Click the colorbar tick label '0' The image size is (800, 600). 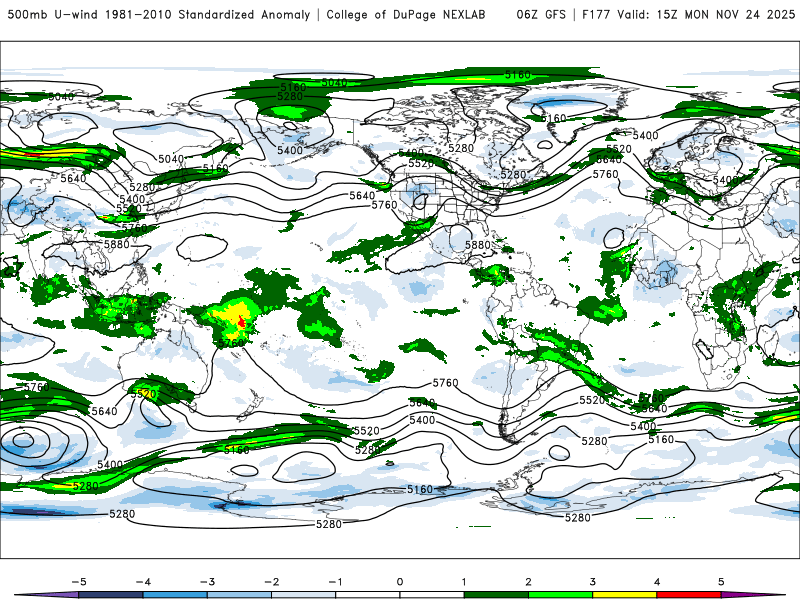pos(400,582)
